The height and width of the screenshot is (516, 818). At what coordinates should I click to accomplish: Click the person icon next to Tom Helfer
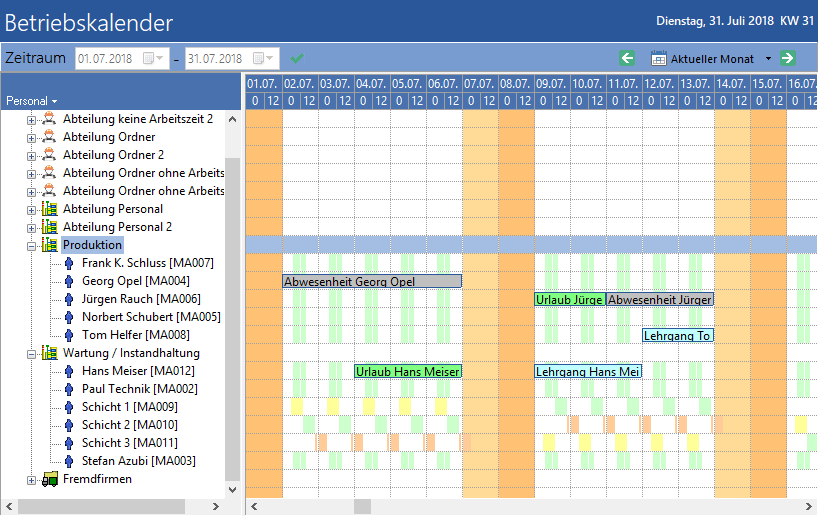pyautogui.click(x=69, y=335)
